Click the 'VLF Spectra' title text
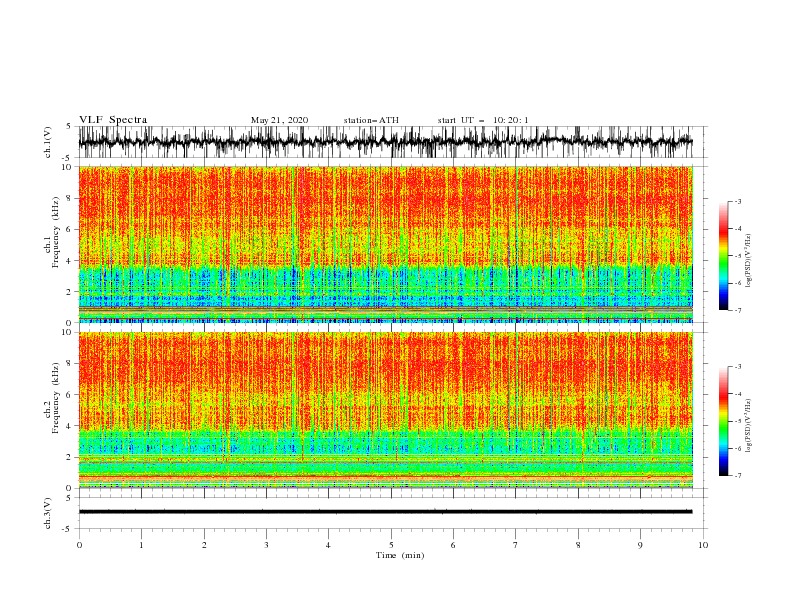Viewport: 792px width, 612px height. pos(113,120)
